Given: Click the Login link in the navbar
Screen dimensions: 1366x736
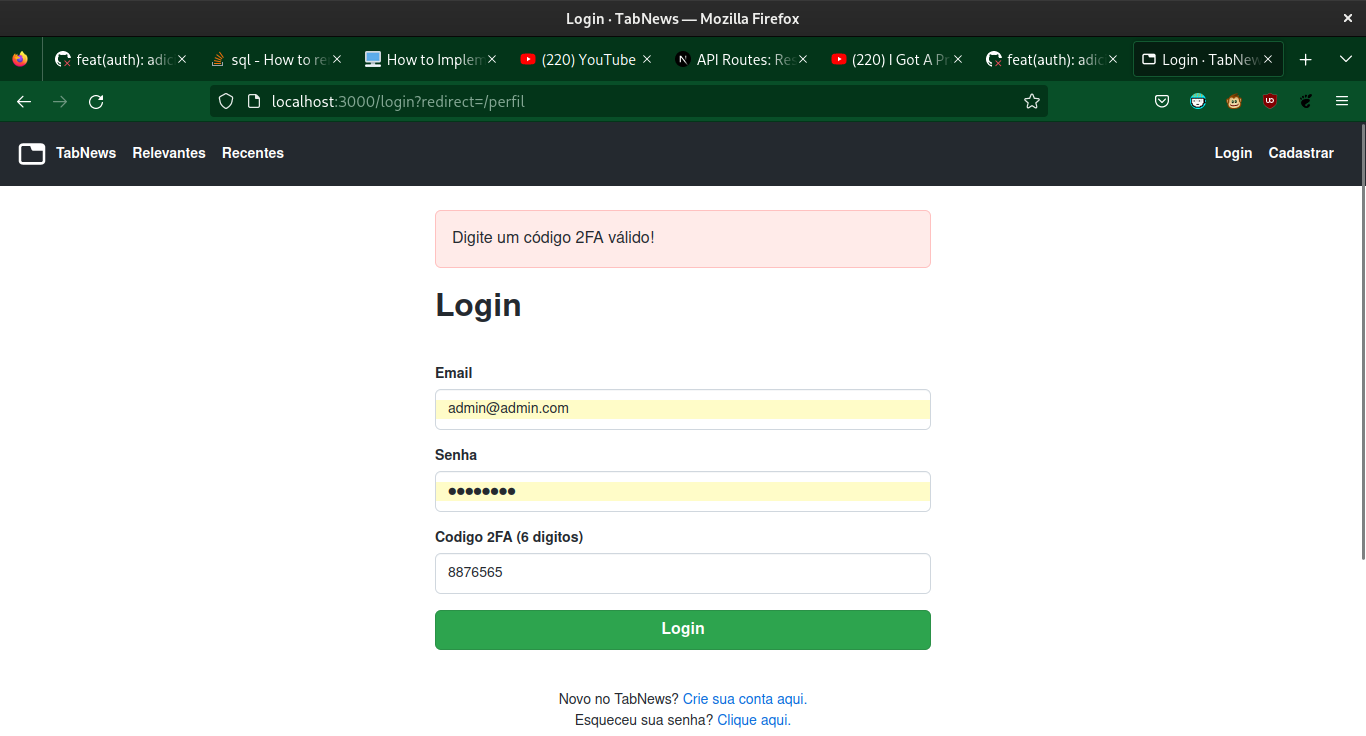Looking at the screenshot, I should point(1233,153).
